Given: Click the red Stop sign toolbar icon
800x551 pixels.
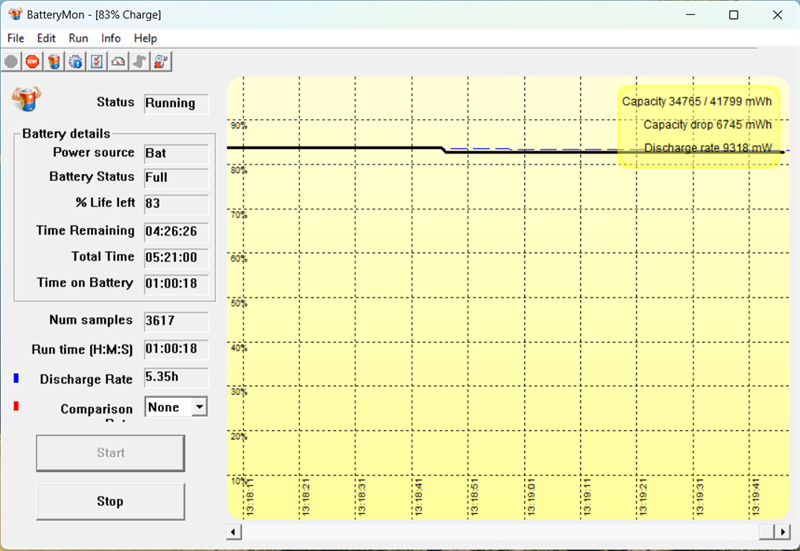Looking at the screenshot, I should click(x=33, y=62).
